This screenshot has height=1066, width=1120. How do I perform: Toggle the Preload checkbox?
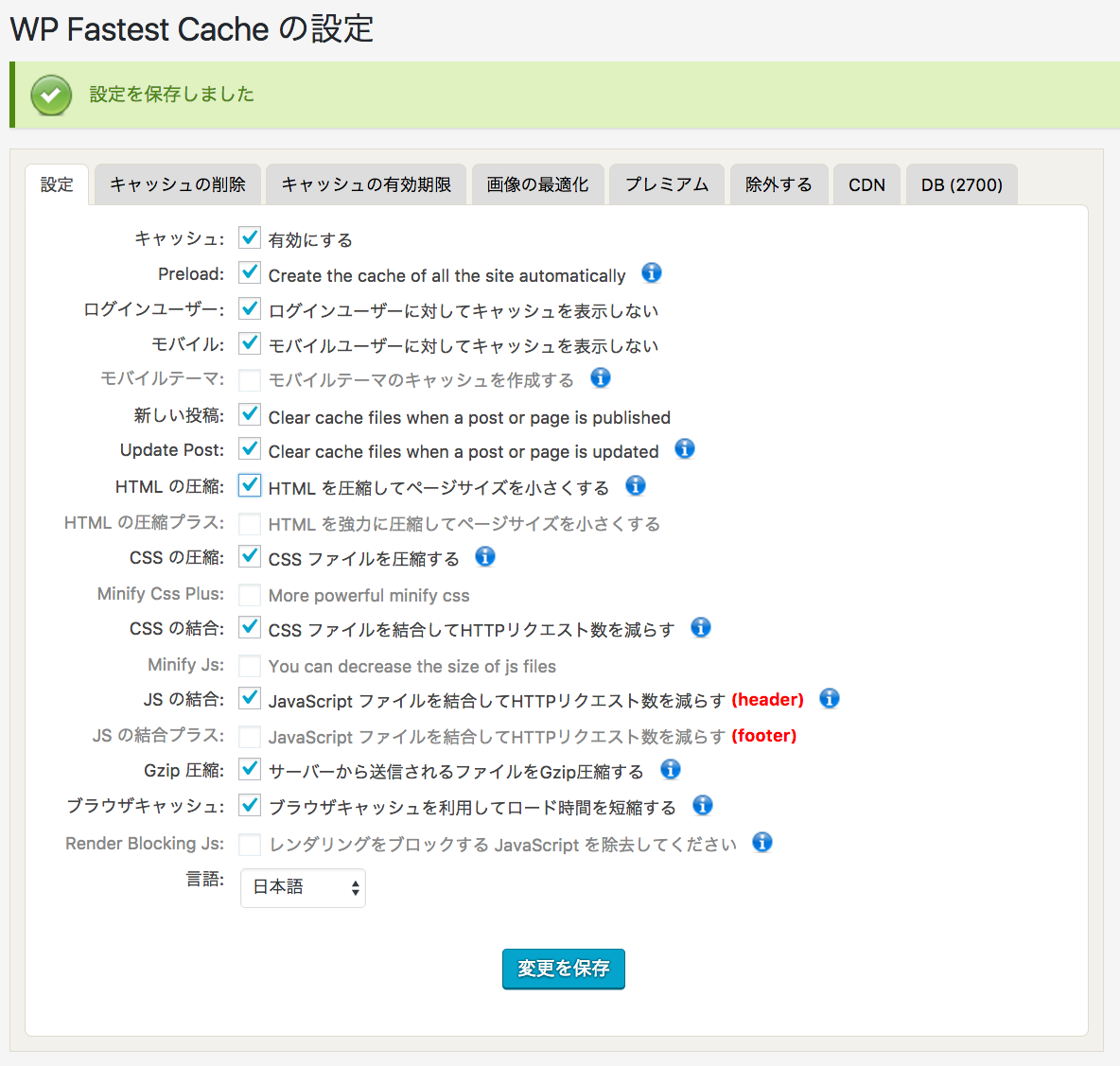pyautogui.click(x=250, y=272)
